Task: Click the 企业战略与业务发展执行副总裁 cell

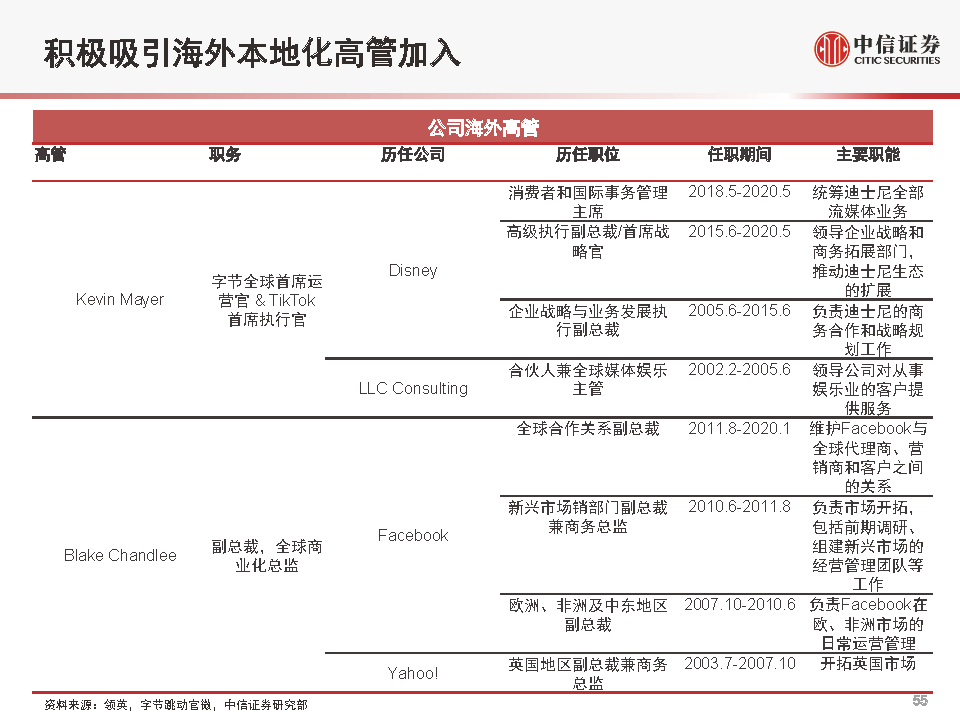Action: pos(588,320)
